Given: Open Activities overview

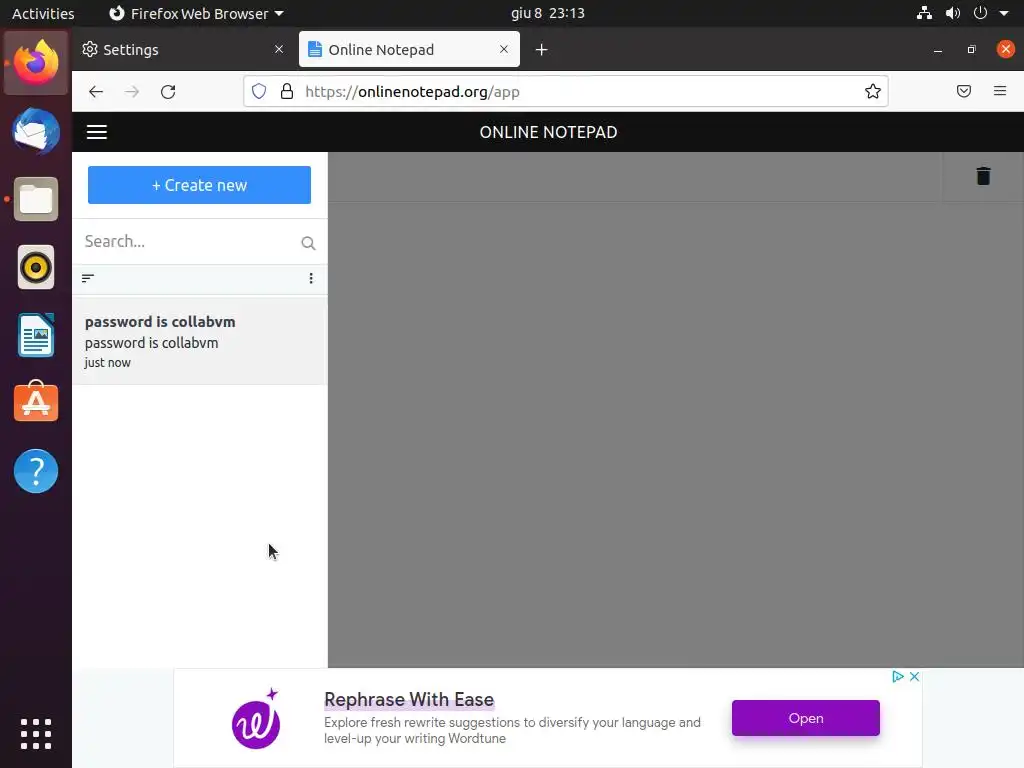Looking at the screenshot, I should pos(43,13).
